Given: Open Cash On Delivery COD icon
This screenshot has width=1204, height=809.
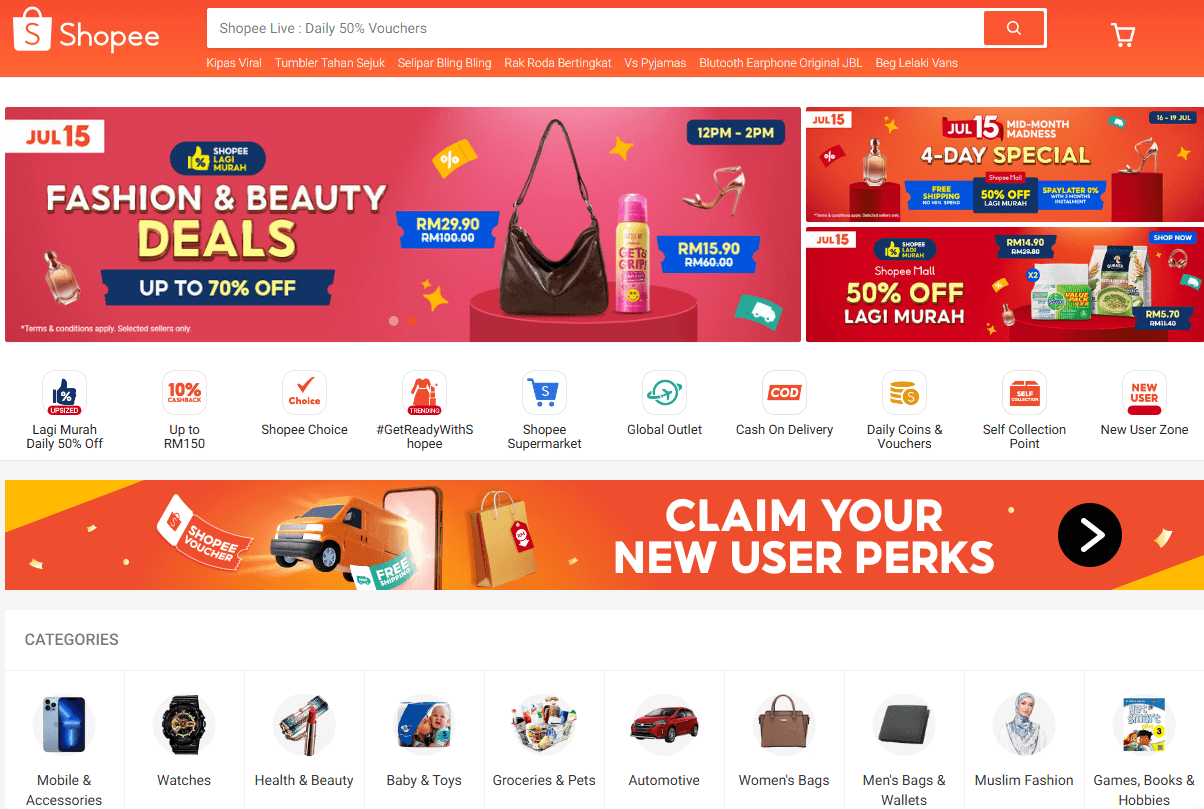Looking at the screenshot, I should click(x=784, y=392).
